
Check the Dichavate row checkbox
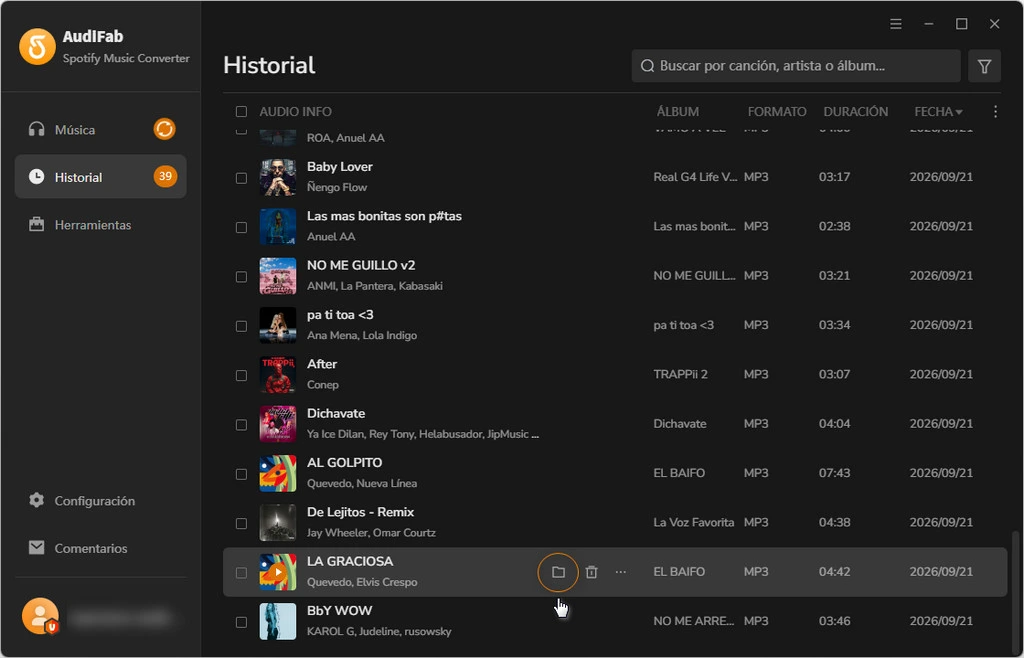tap(242, 425)
